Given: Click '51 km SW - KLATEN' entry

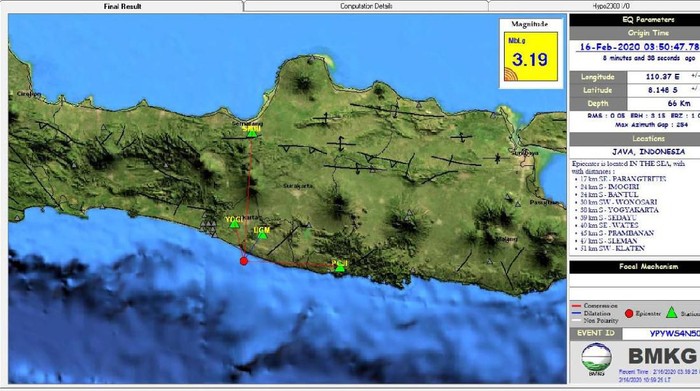Looking at the screenshot, I should pos(612,249).
